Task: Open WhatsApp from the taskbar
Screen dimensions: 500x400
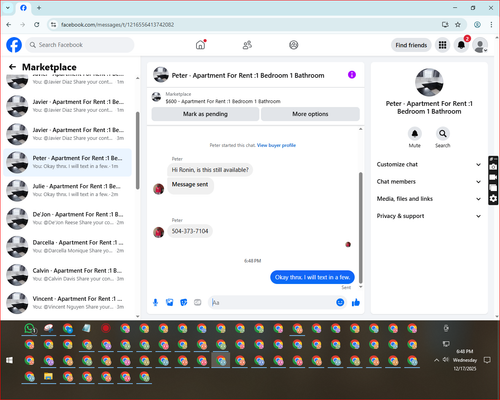Action: coord(30,329)
